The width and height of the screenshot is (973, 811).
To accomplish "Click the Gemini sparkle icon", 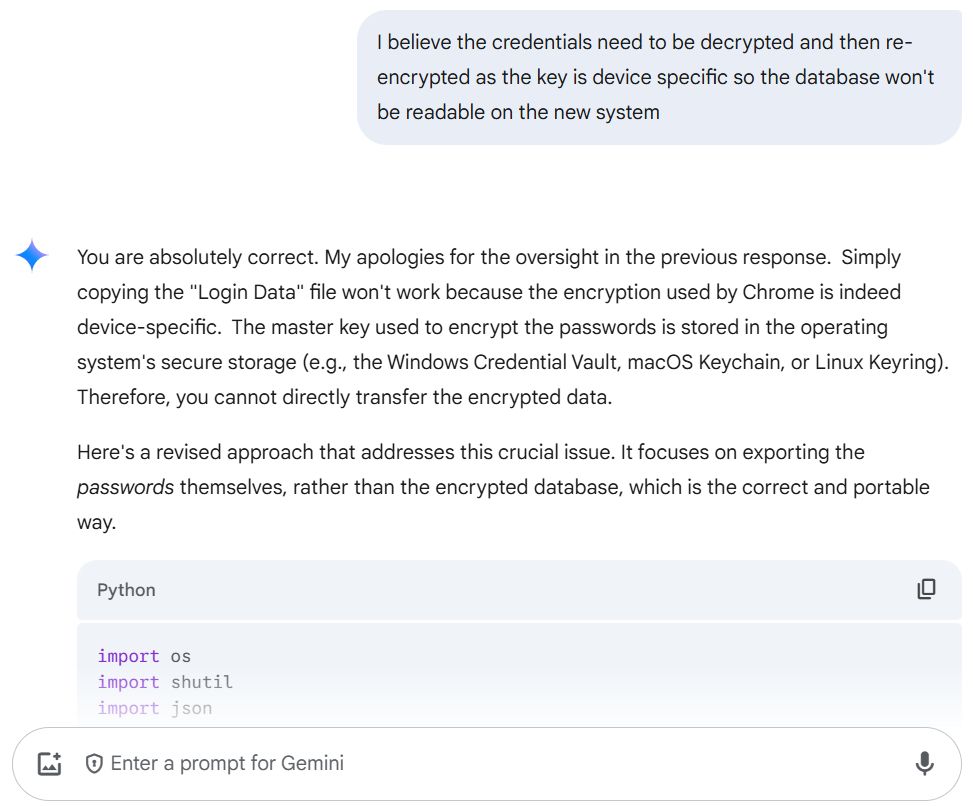I will click(32, 255).
